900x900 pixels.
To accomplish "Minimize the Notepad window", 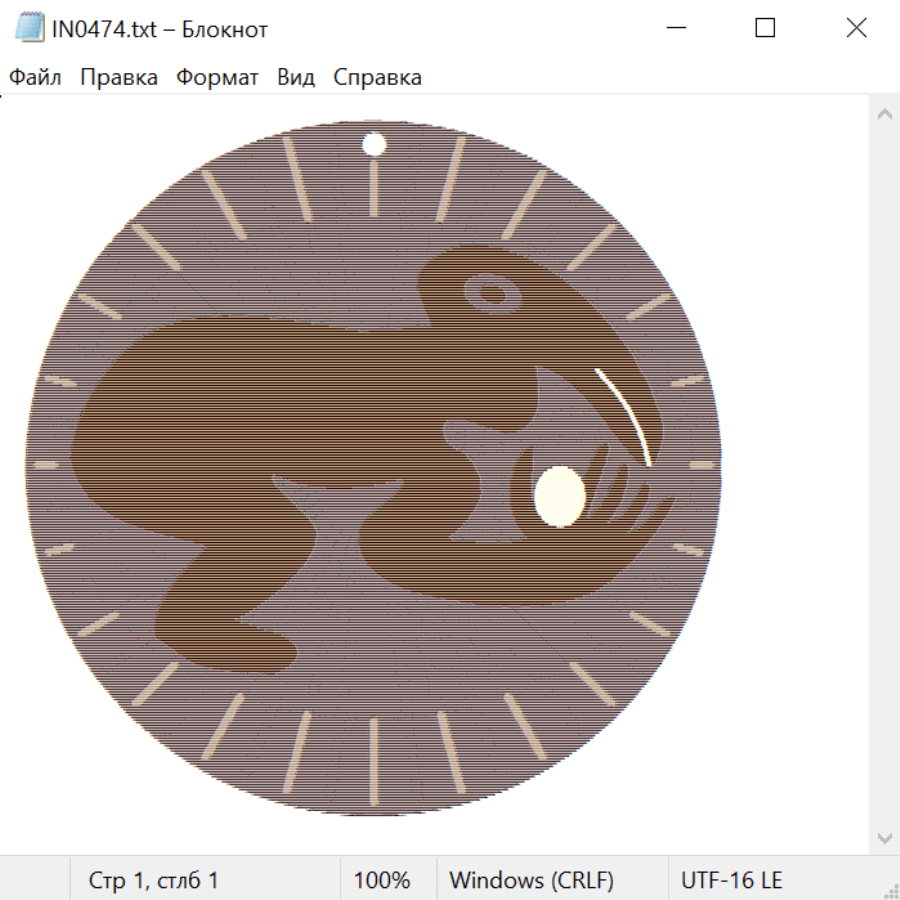I will (x=674, y=29).
